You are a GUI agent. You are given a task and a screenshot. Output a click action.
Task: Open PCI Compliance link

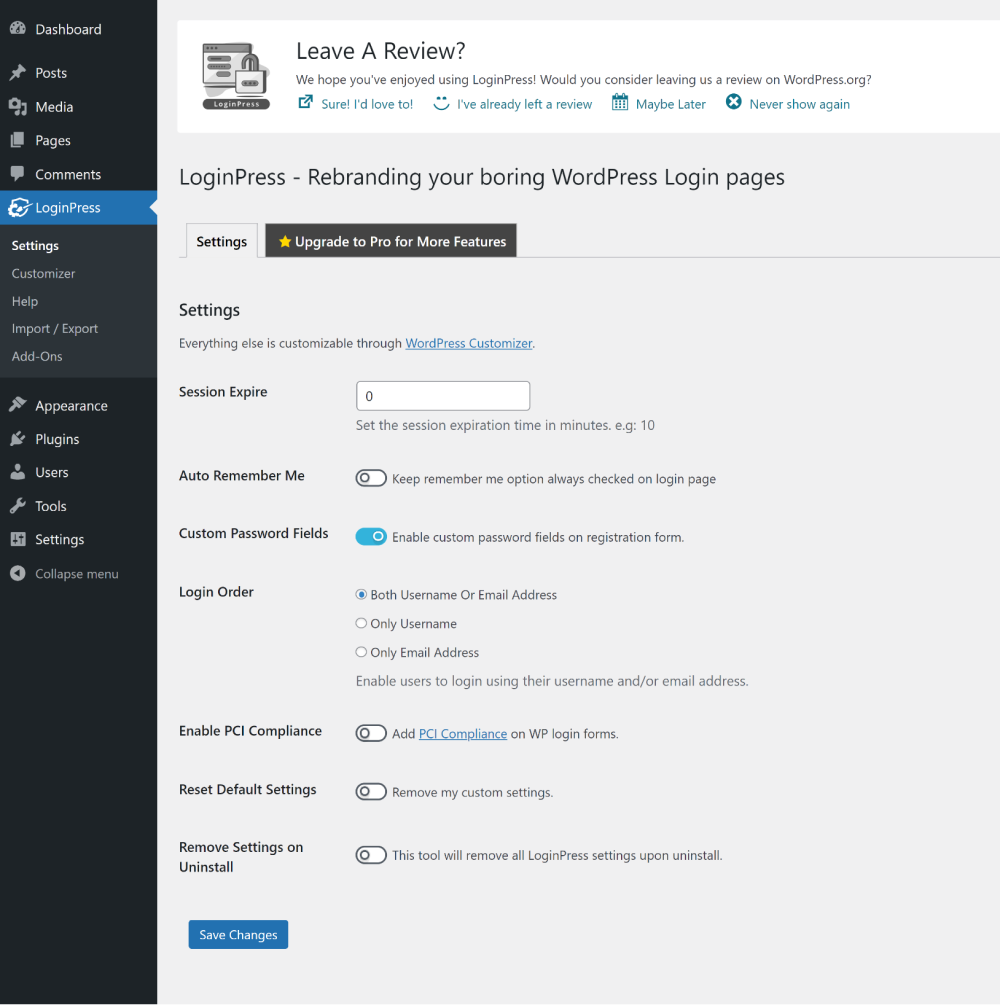point(463,733)
